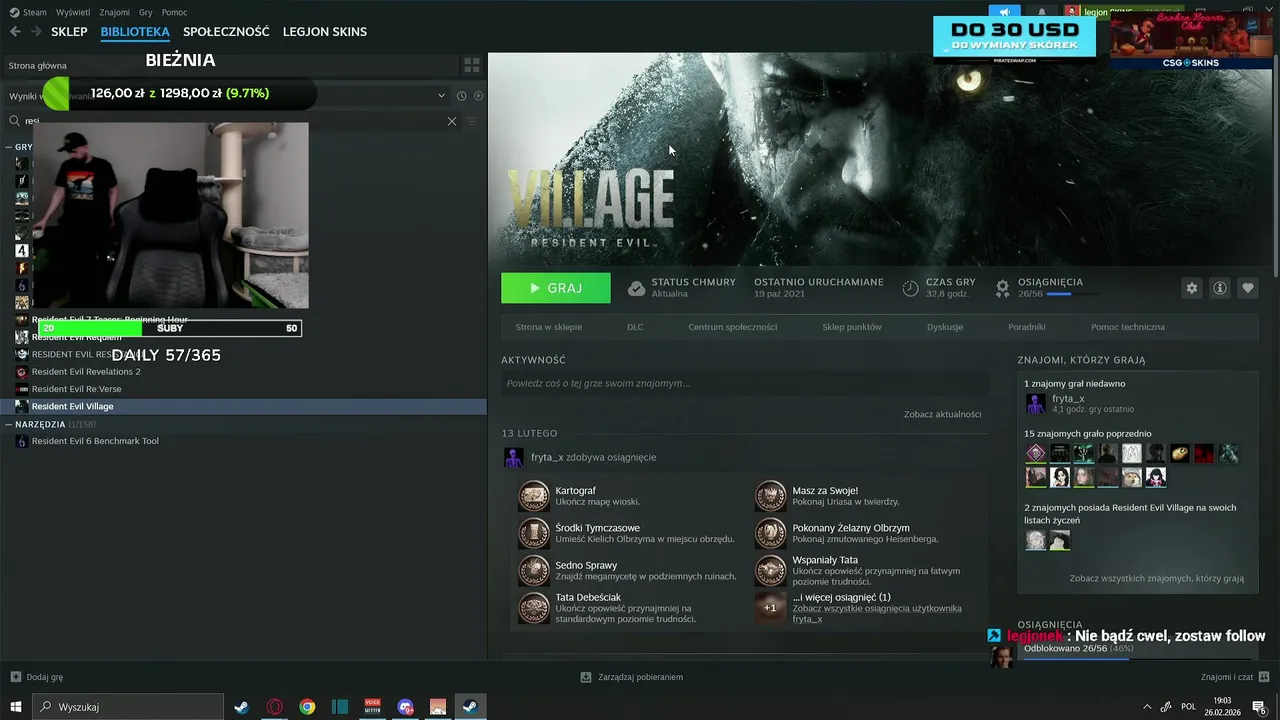The width and height of the screenshot is (1280, 720).
Task: Open Poradniki tab
Action: (x=1027, y=327)
